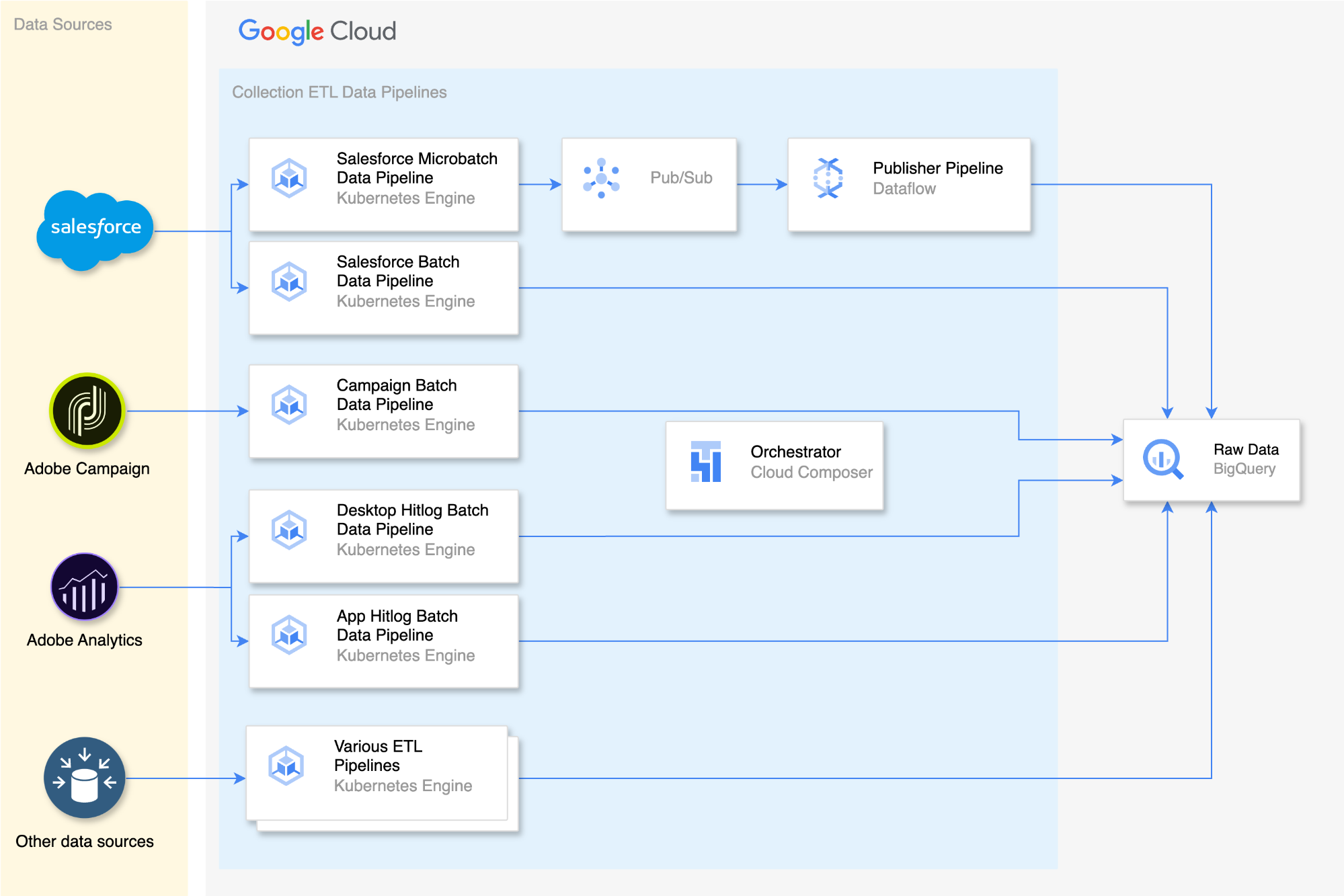Click the Other data sources database icon
Image resolution: width=1344 pixels, height=896 pixels.
point(85,778)
